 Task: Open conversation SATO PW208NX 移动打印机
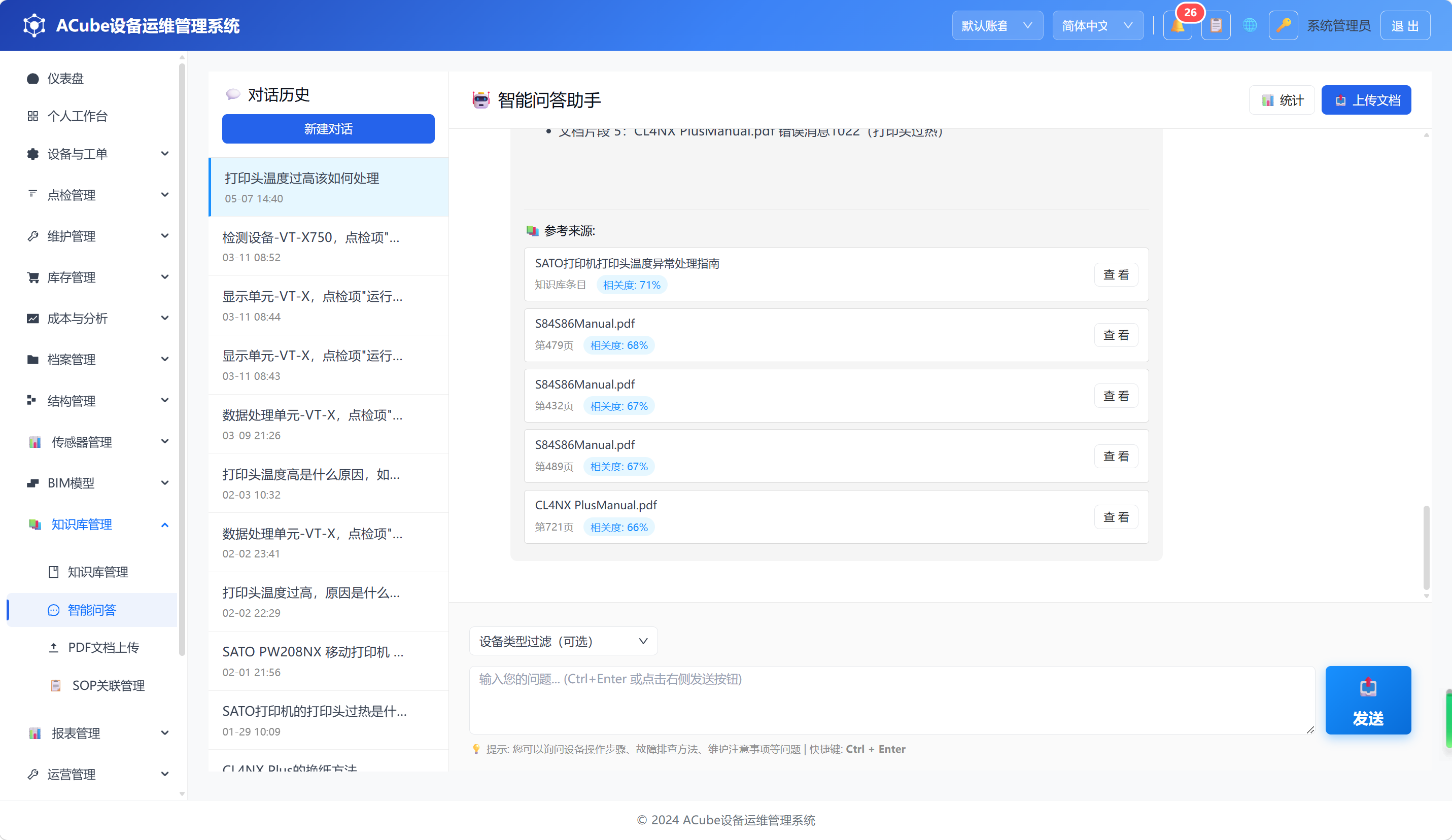[328, 661]
